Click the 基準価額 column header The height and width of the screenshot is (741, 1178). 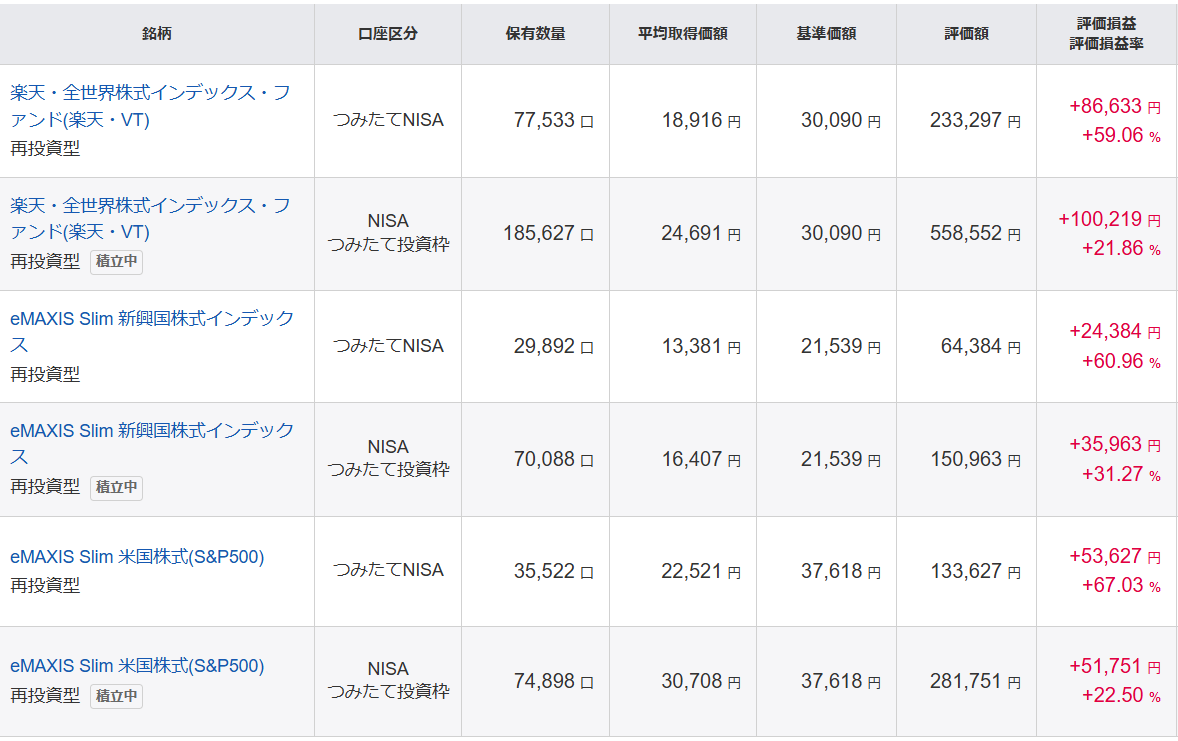(826, 33)
